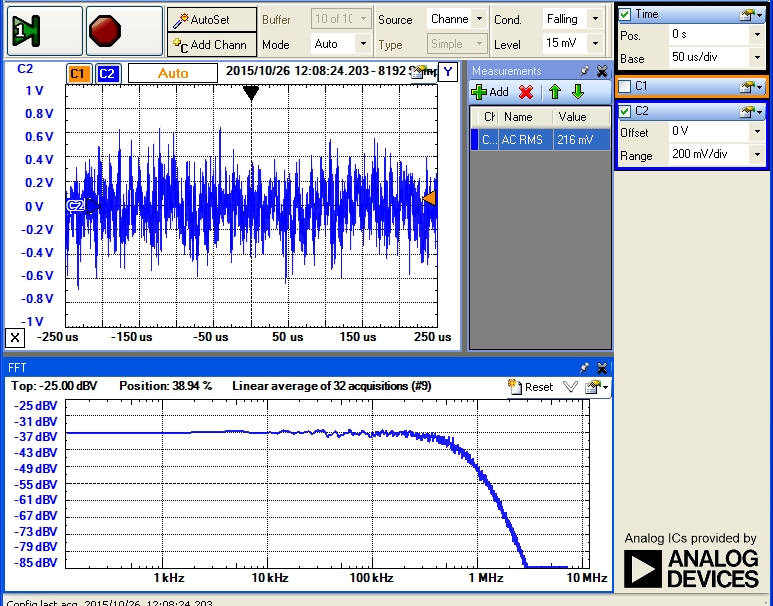Click the X axis button below the plot

pyautogui.click(x=15, y=337)
